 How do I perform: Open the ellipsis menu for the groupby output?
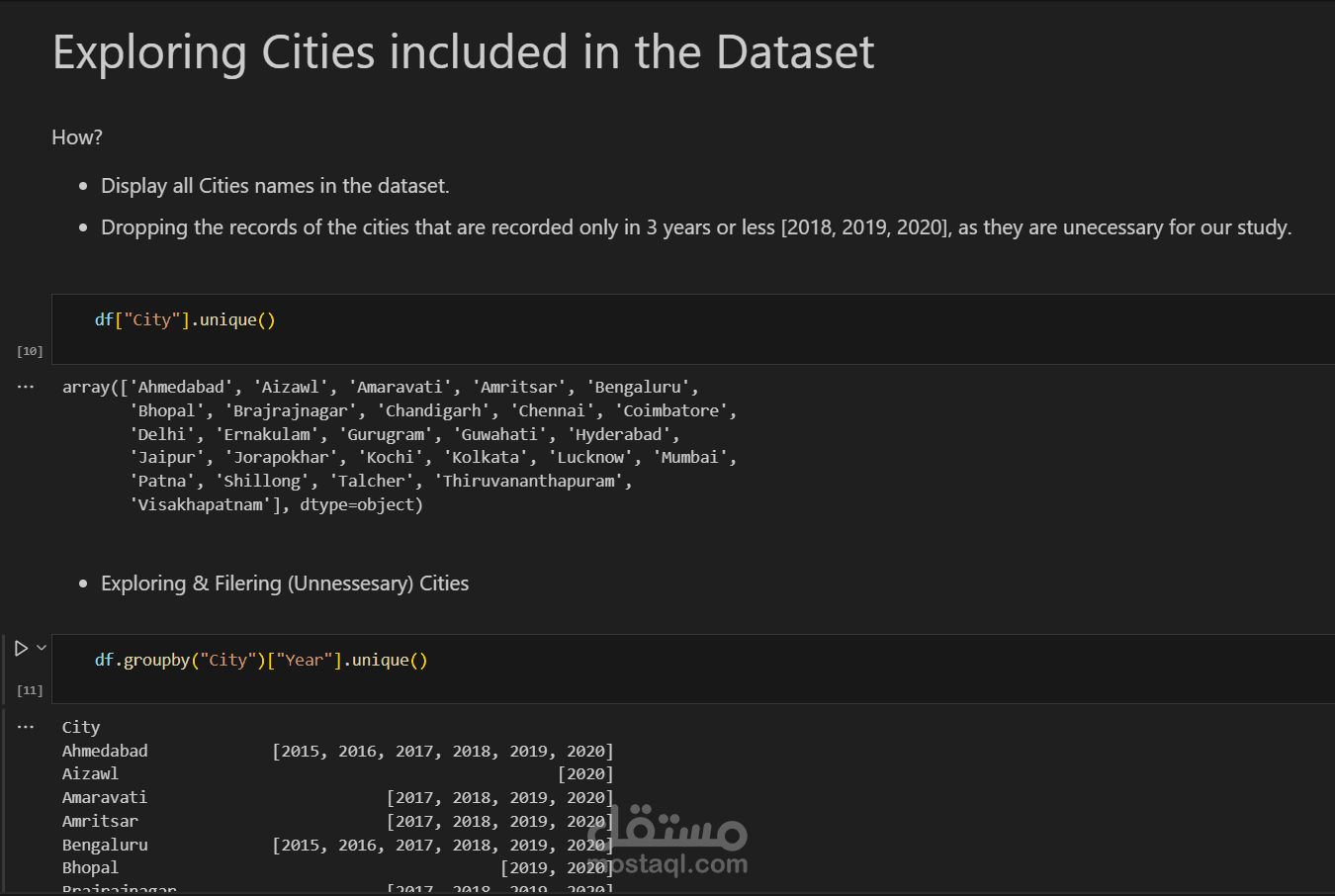26,727
